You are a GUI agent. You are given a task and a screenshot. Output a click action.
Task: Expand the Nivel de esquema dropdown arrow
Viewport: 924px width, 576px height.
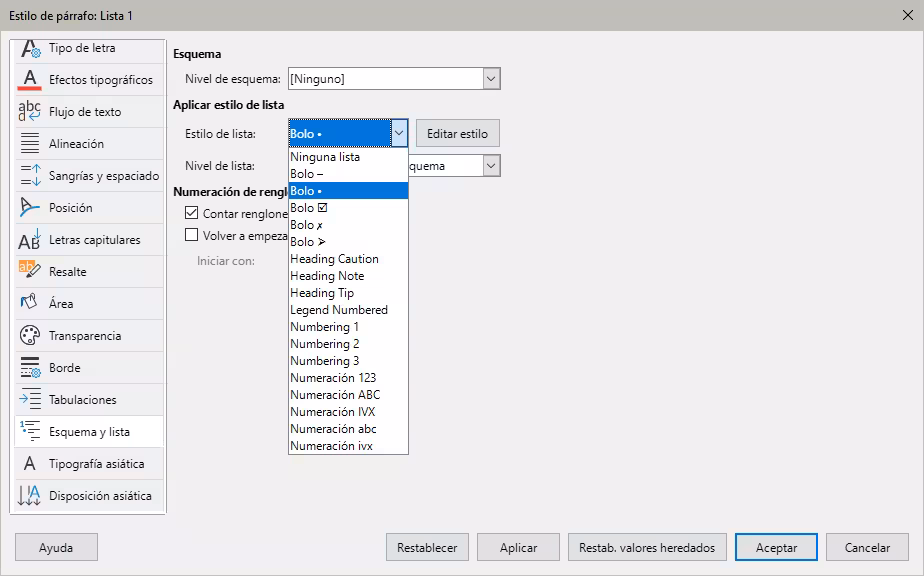click(491, 78)
